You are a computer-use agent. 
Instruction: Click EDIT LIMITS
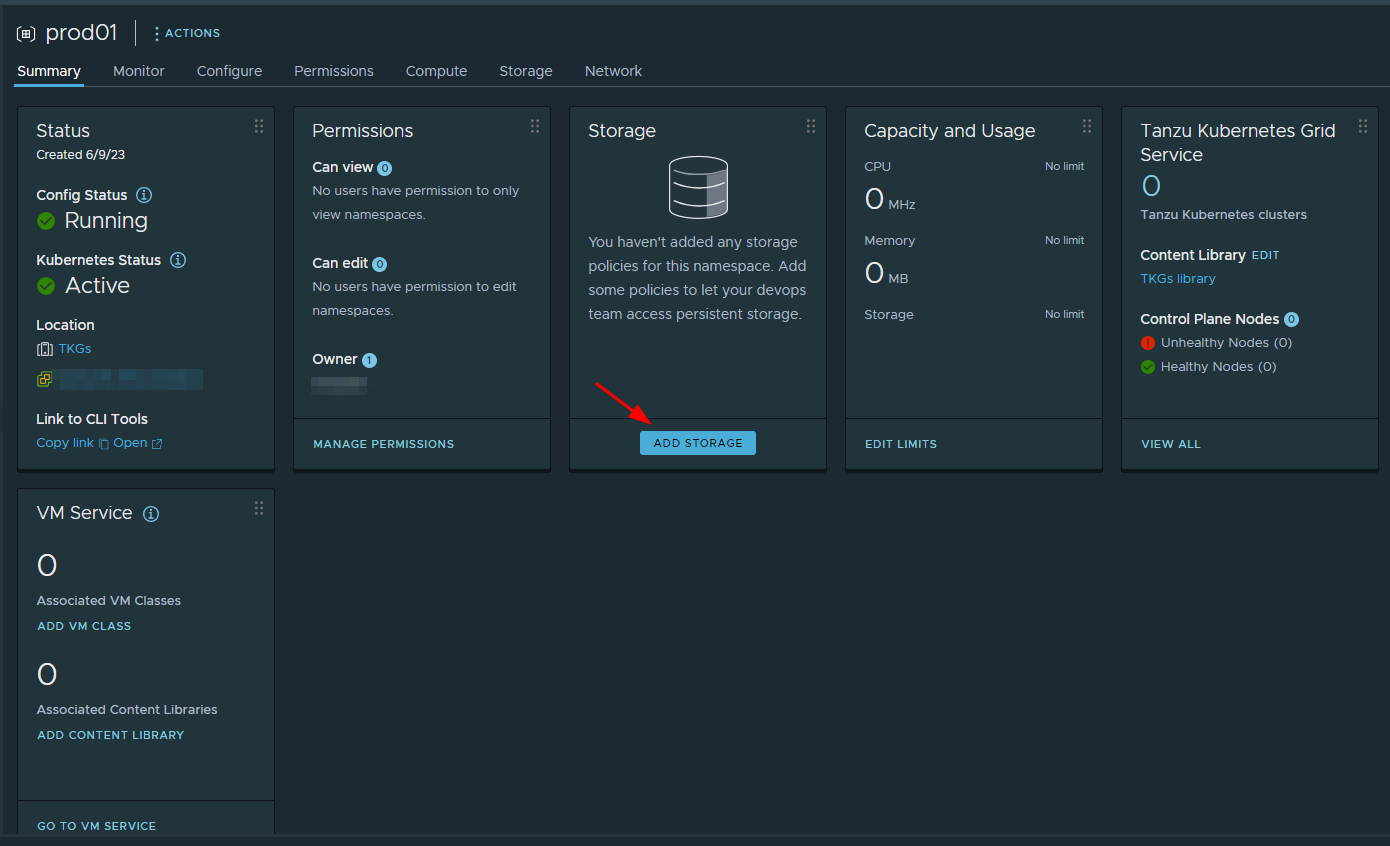pyautogui.click(x=901, y=444)
